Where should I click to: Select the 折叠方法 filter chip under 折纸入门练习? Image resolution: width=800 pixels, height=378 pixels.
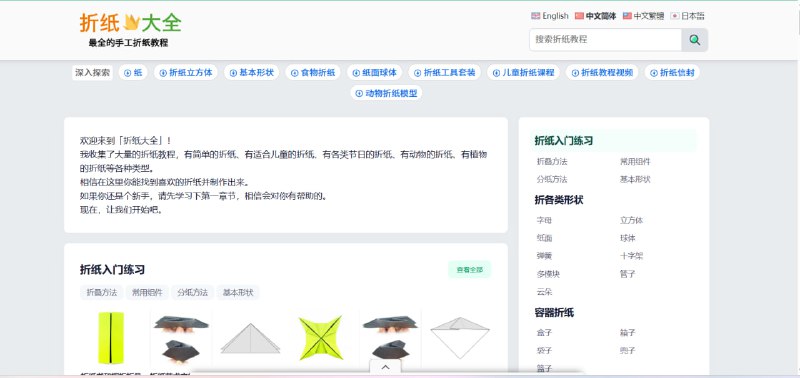(x=102, y=293)
